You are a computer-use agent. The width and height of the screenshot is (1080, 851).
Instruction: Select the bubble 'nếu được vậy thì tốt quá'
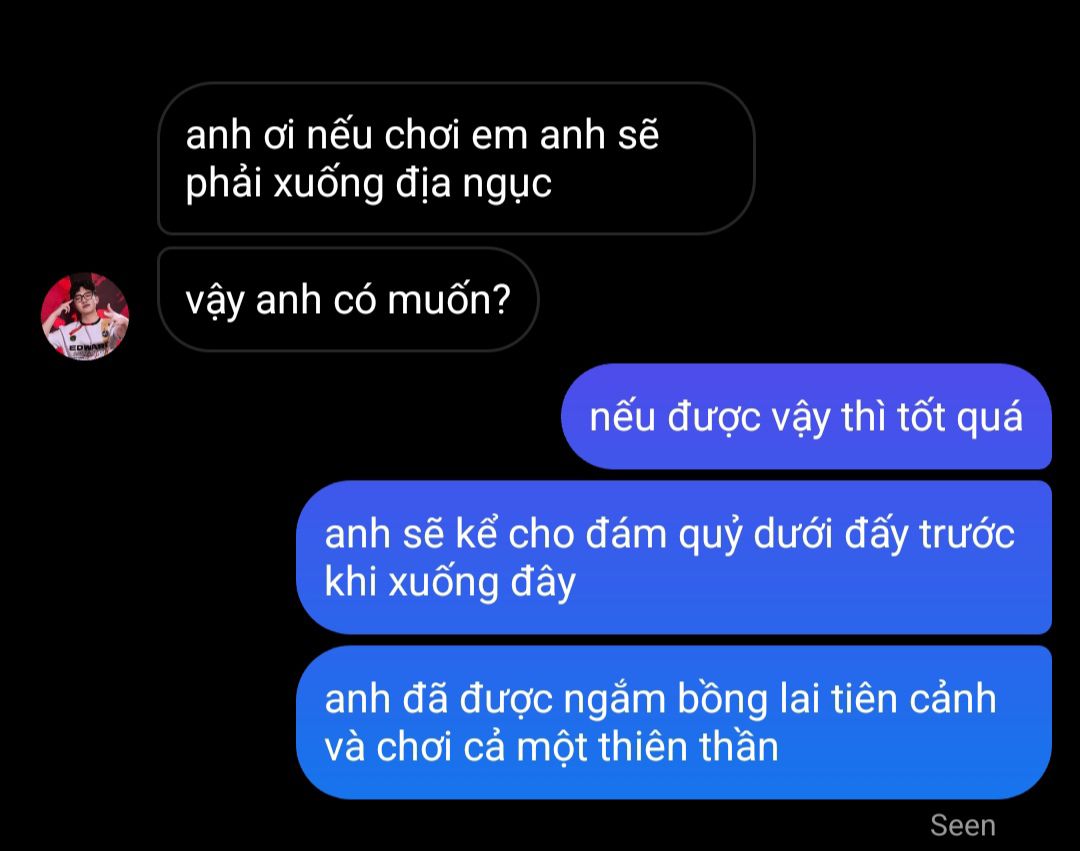[x=807, y=417]
